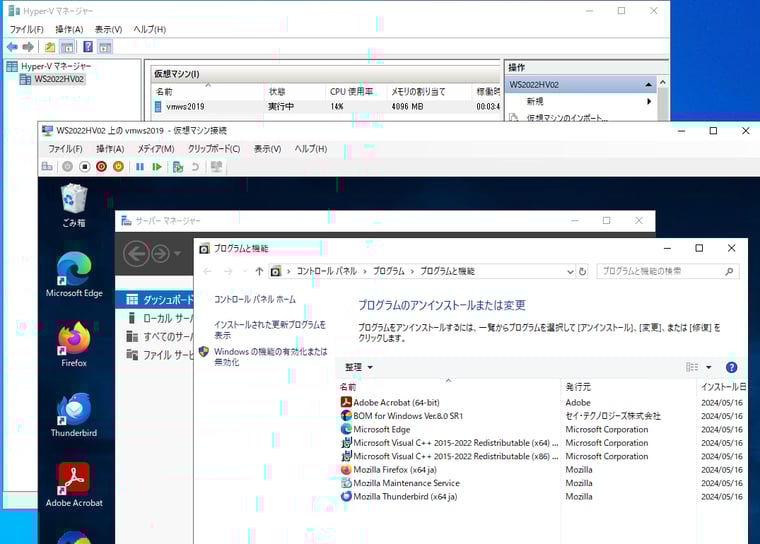This screenshot has width=760, height=544.
Task: Click the Server Manager forward arrow button
Action: [160, 254]
